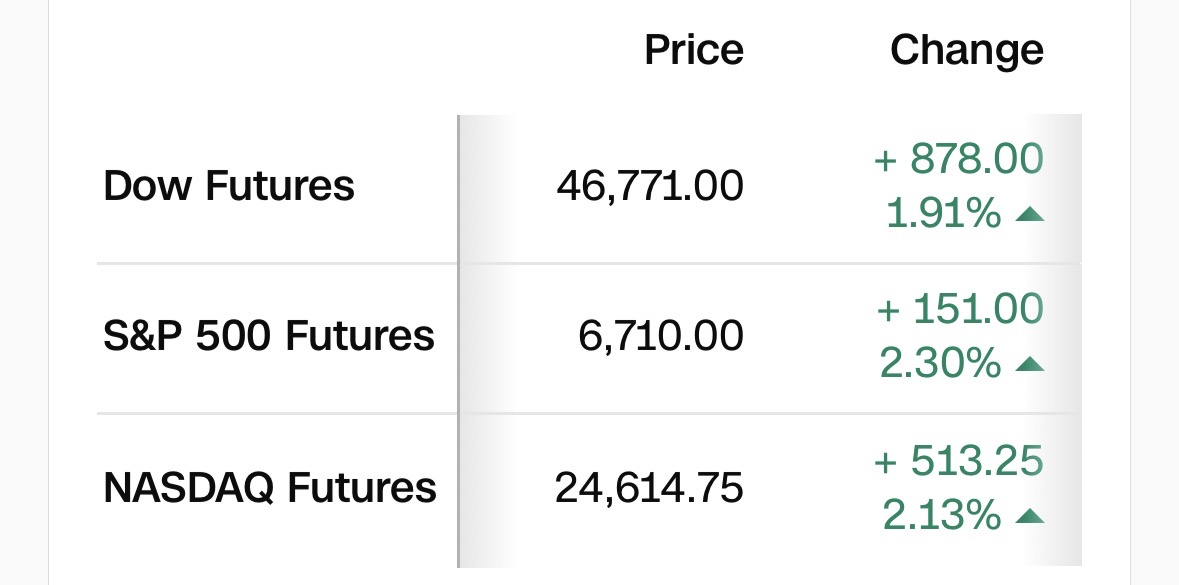Open the Dow Futures link
The height and width of the screenshot is (585, 1179).
point(229,186)
